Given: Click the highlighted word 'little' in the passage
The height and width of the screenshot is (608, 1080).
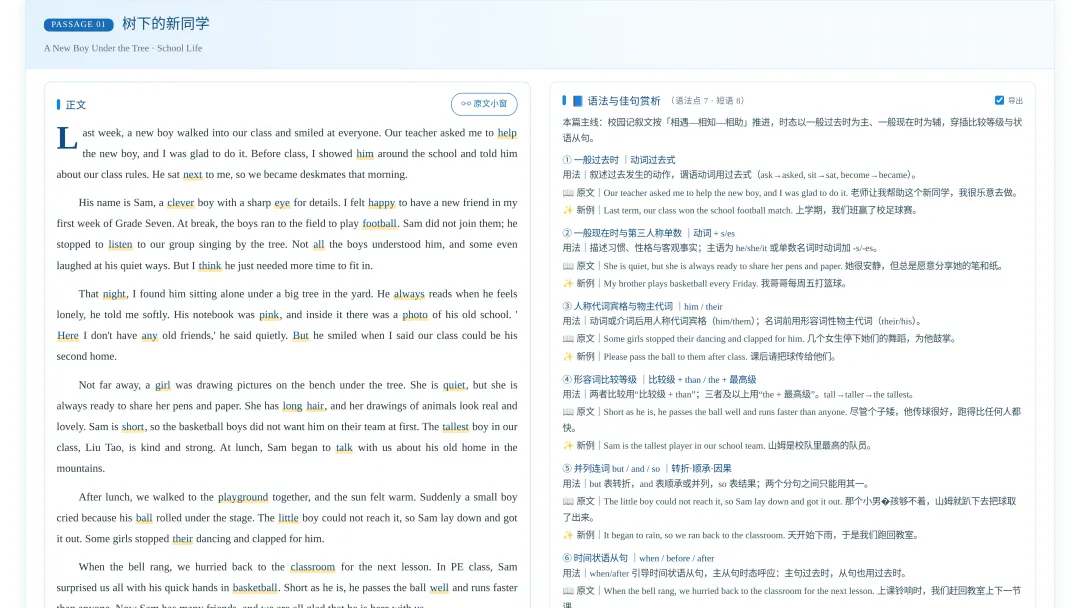Looking at the screenshot, I should (x=289, y=518).
